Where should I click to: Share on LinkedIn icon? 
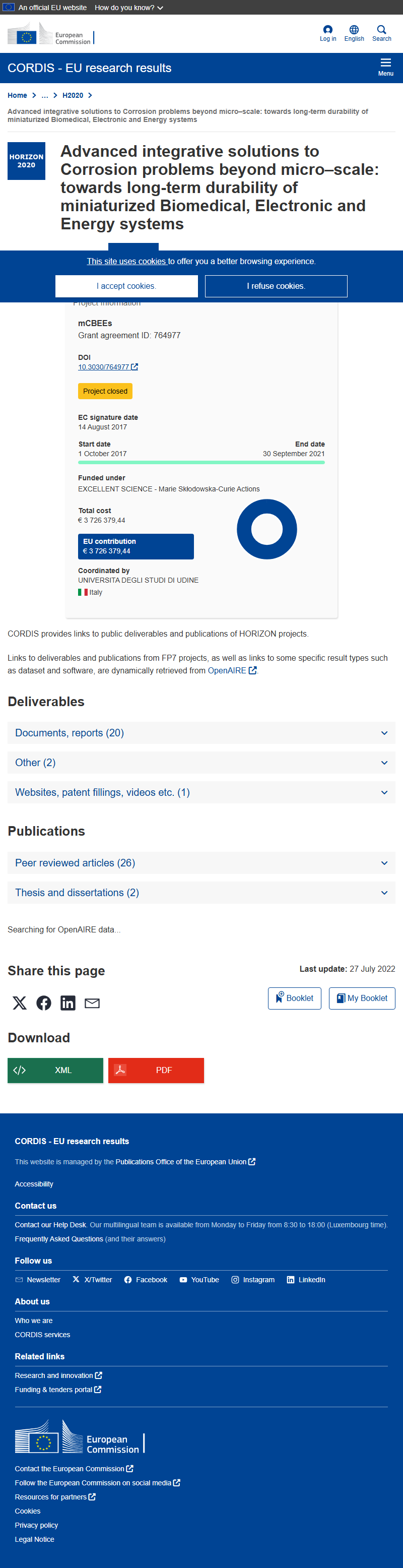point(68,1002)
